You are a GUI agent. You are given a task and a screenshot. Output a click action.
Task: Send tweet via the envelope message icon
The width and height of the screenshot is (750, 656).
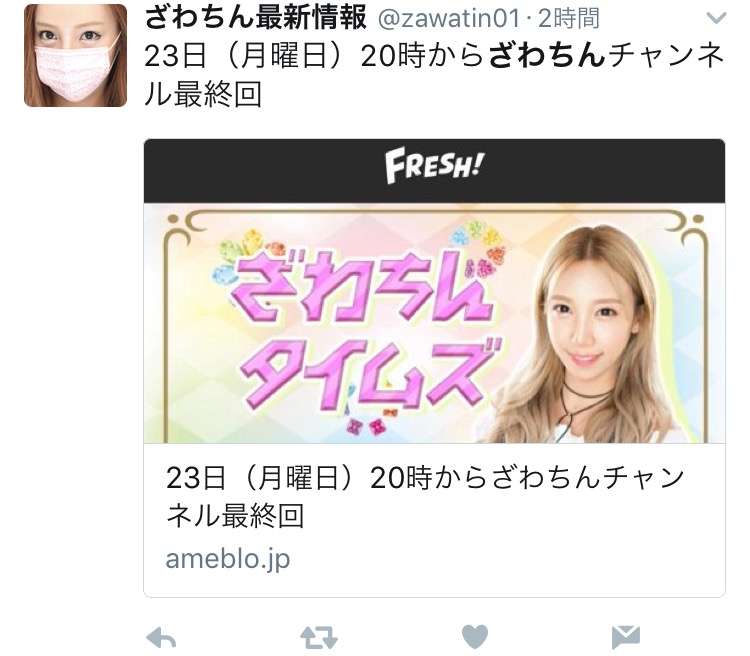[x=626, y=637]
